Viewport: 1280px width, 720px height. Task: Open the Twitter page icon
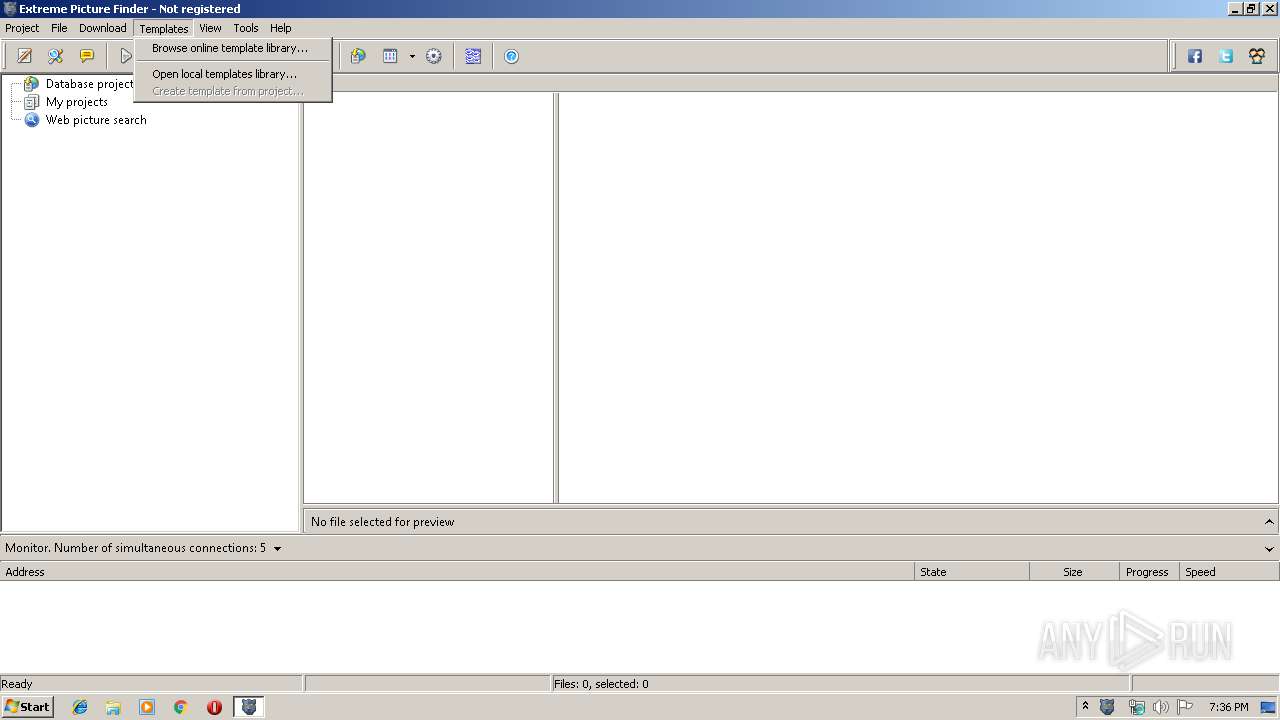tap(1226, 56)
